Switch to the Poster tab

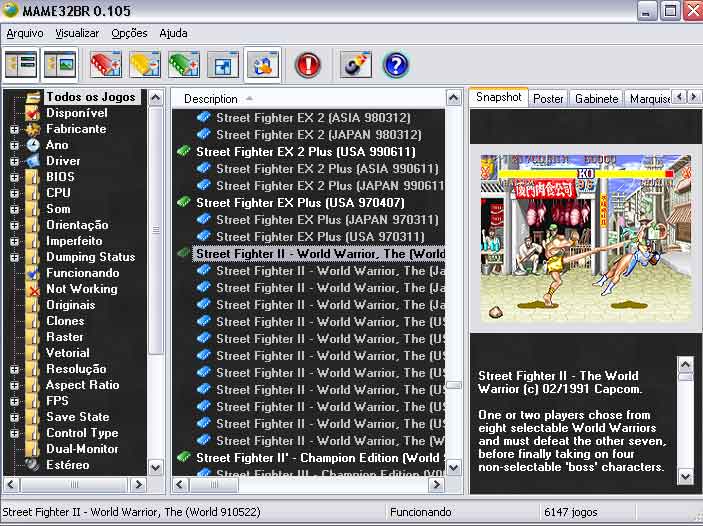548,99
